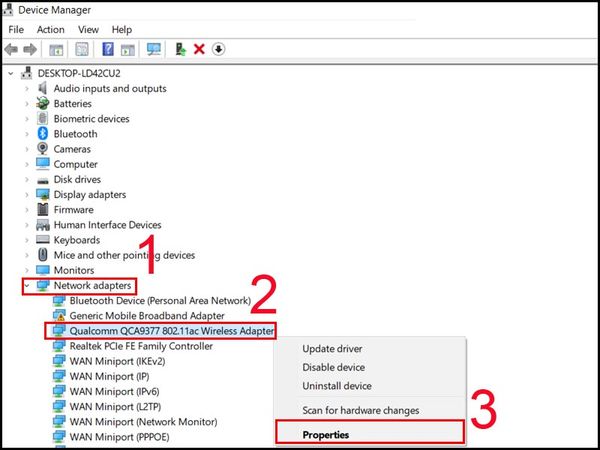Click the circled down-arrow toolbar icon
The width and height of the screenshot is (600, 450).
click(x=218, y=49)
